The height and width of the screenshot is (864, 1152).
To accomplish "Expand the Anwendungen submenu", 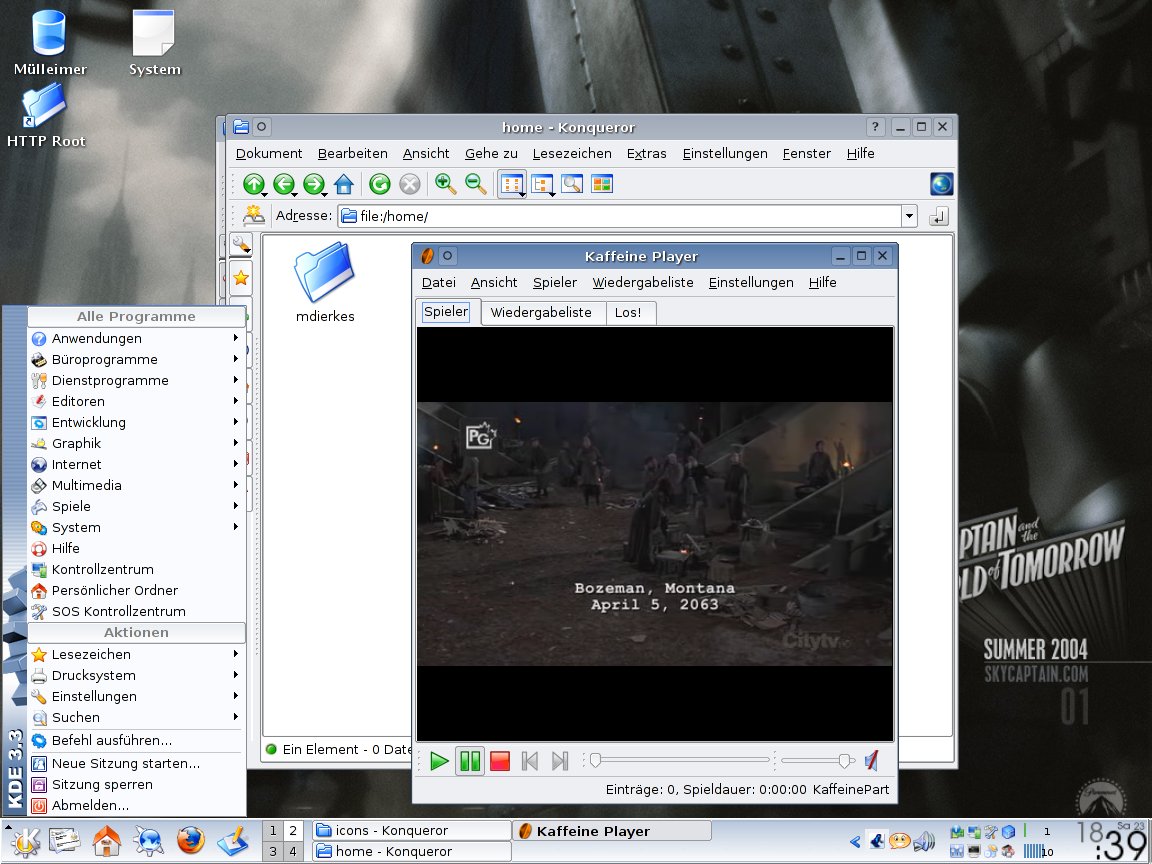I will 136,338.
